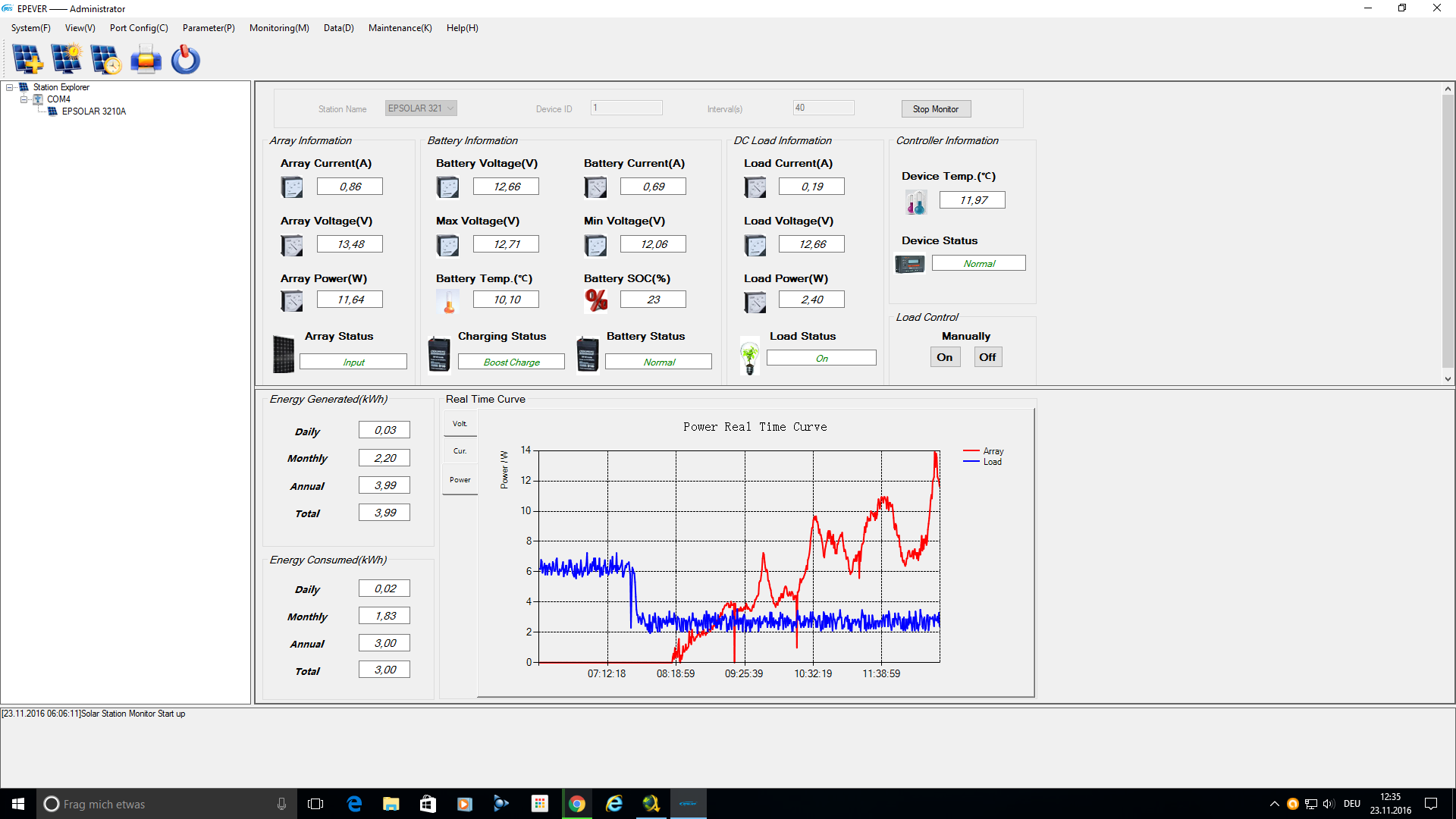This screenshot has height=819, width=1456.
Task: Click the printer toolbar icon
Action: click(x=146, y=59)
